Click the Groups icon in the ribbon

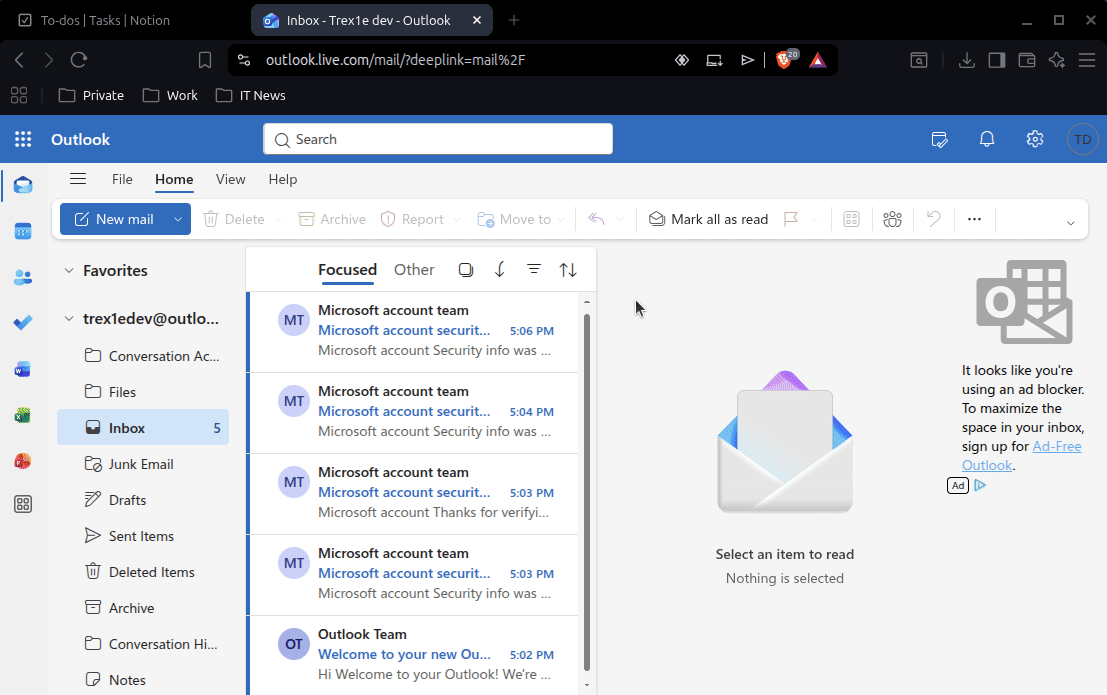pos(892,220)
